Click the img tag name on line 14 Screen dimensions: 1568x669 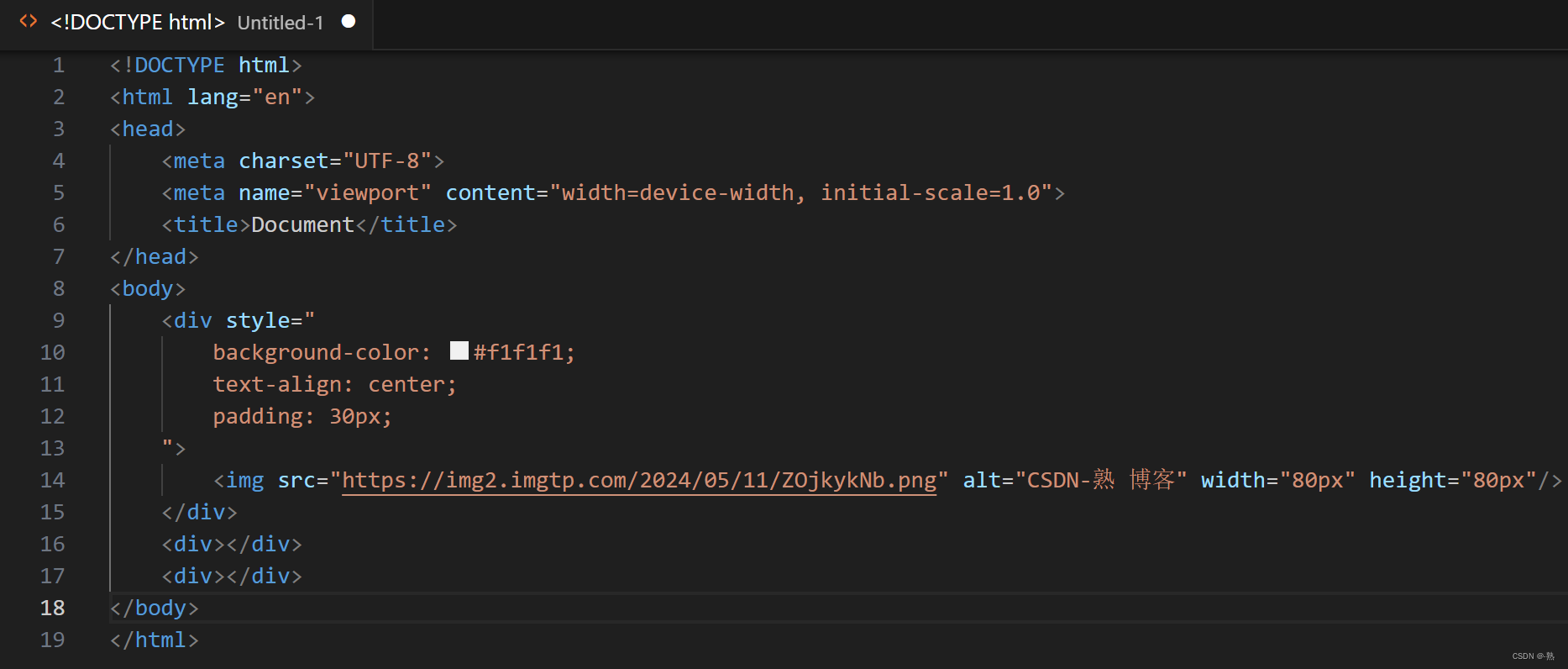point(245,481)
